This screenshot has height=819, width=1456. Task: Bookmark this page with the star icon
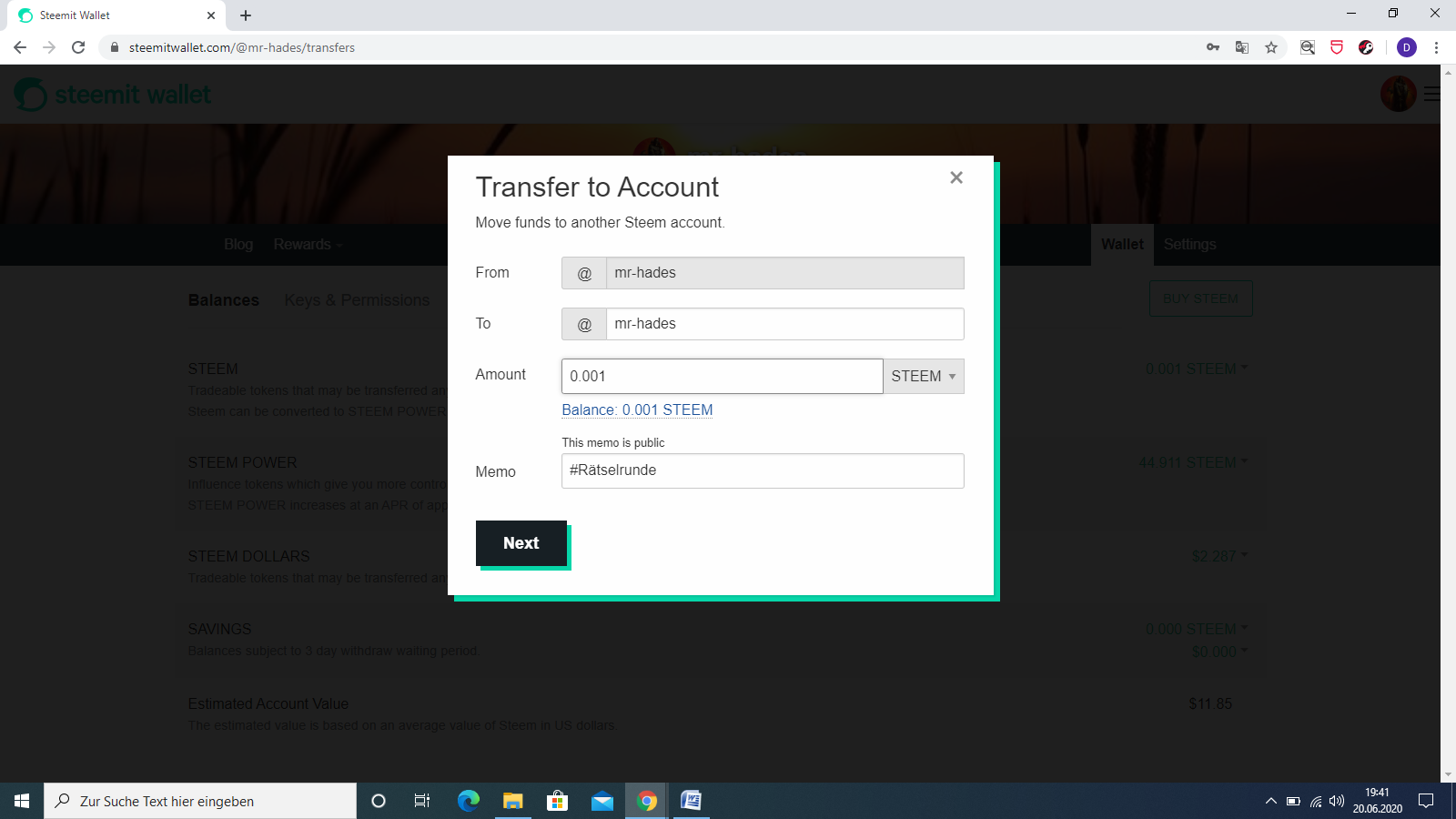pyautogui.click(x=1271, y=47)
